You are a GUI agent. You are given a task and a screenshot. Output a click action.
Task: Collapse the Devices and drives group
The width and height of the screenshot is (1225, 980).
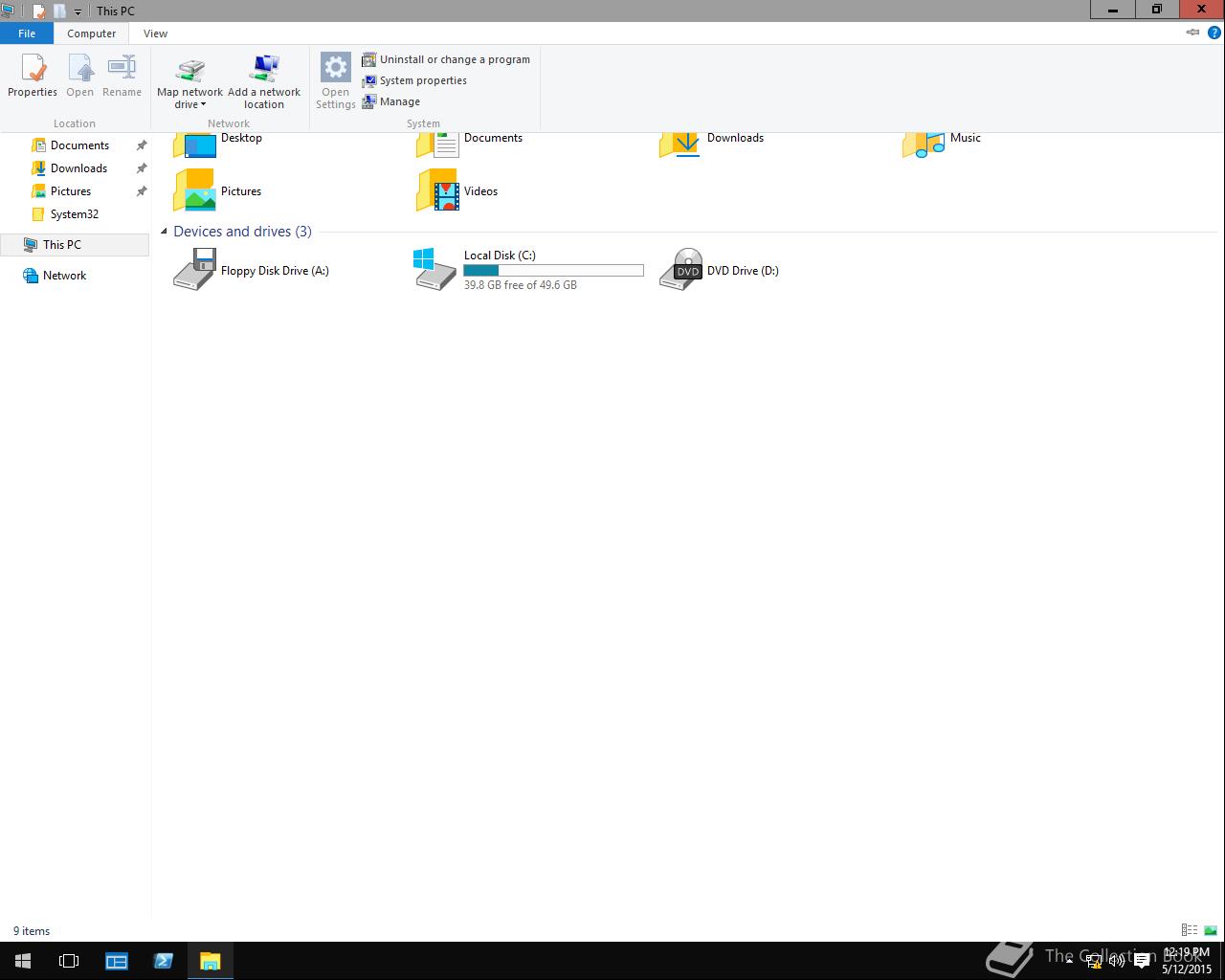(x=164, y=232)
